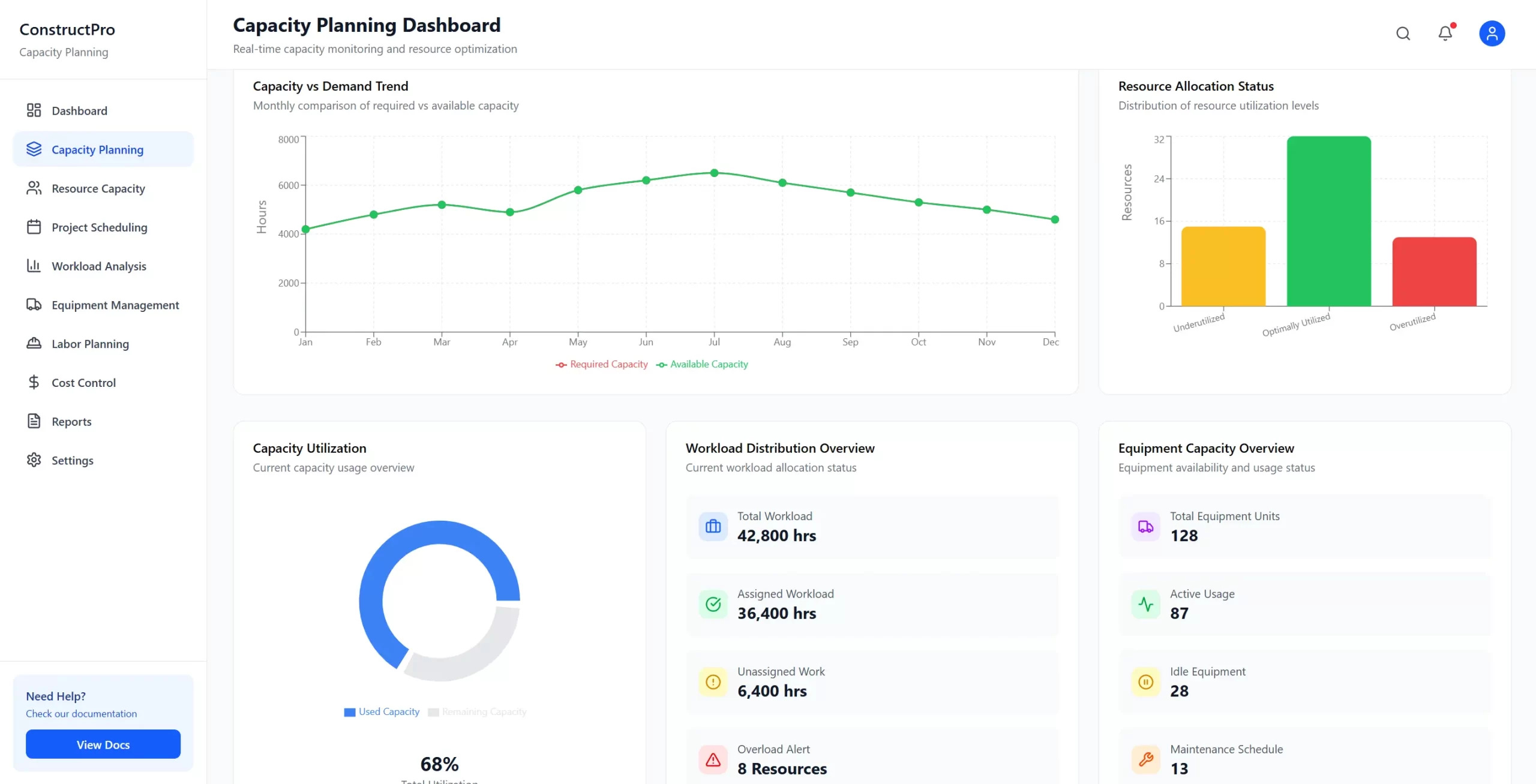Click the Idle Equipment pause icon
The width and height of the screenshot is (1536, 784).
pos(1145,682)
